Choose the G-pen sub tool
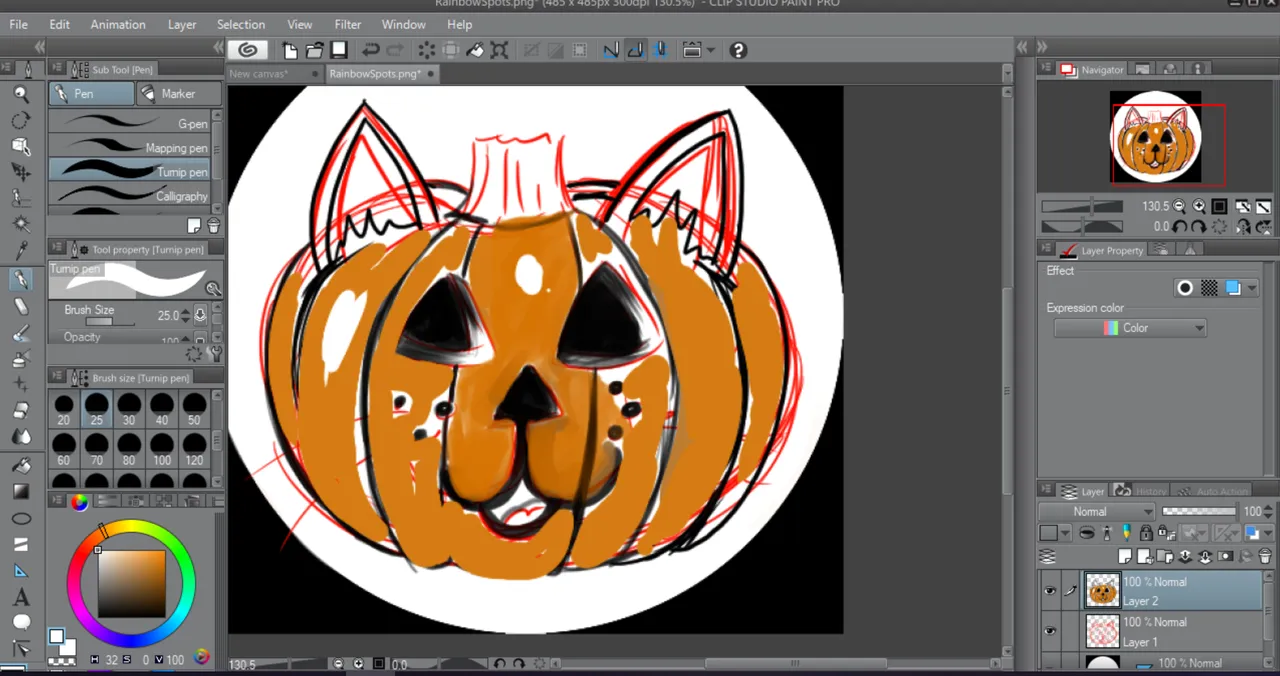 [130, 124]
